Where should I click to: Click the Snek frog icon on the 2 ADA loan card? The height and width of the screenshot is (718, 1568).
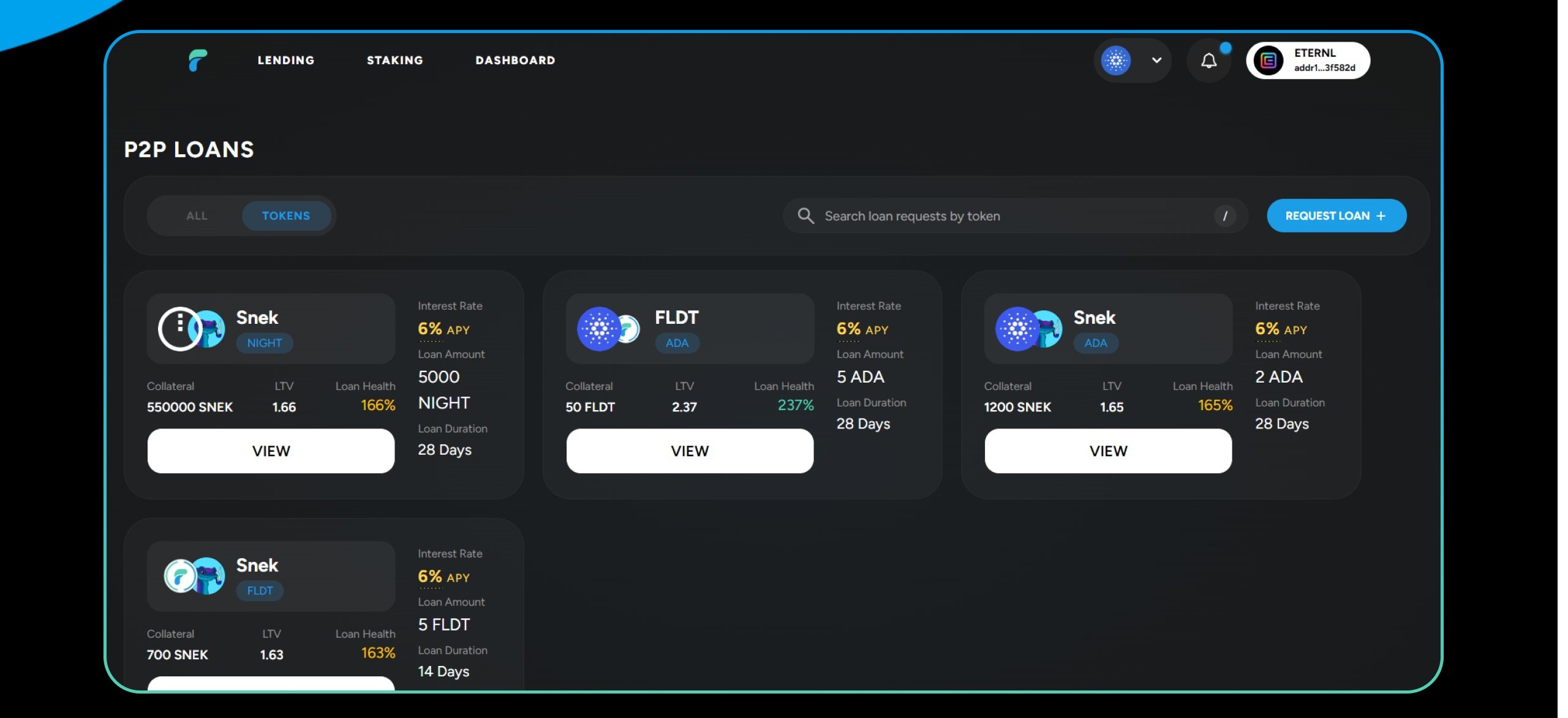click(x=1049, y=329)
